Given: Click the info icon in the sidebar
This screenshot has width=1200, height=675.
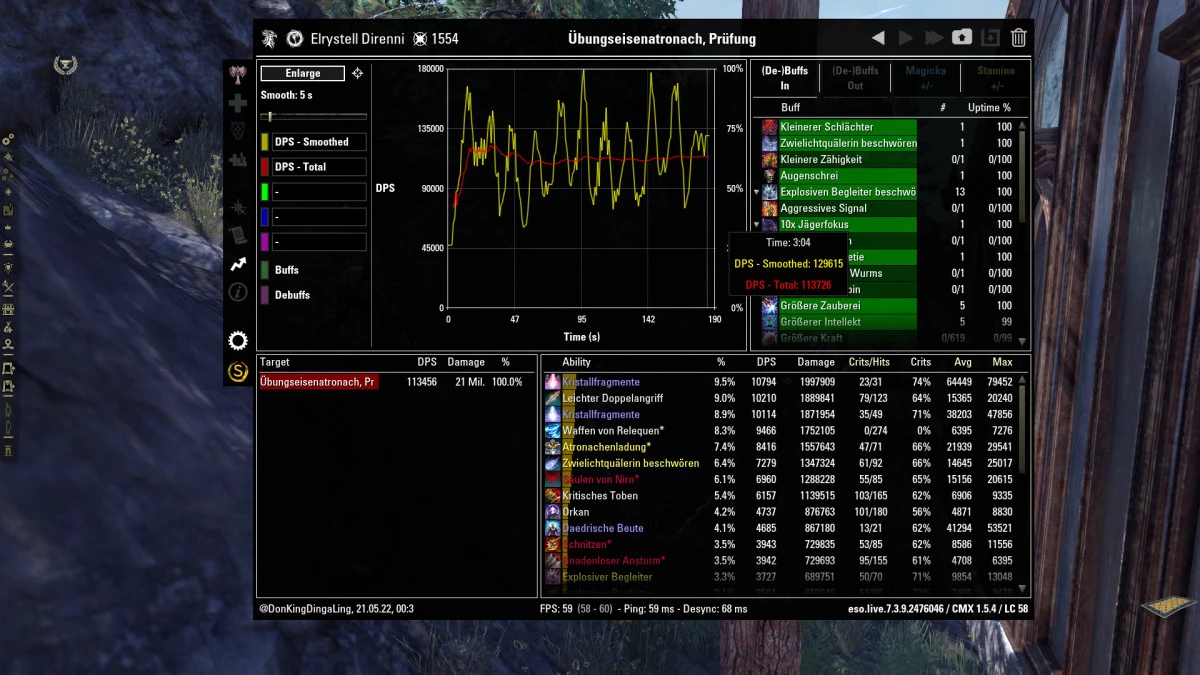Looking at the screenshot, I should pyautogui.click(x=238, y=293).
